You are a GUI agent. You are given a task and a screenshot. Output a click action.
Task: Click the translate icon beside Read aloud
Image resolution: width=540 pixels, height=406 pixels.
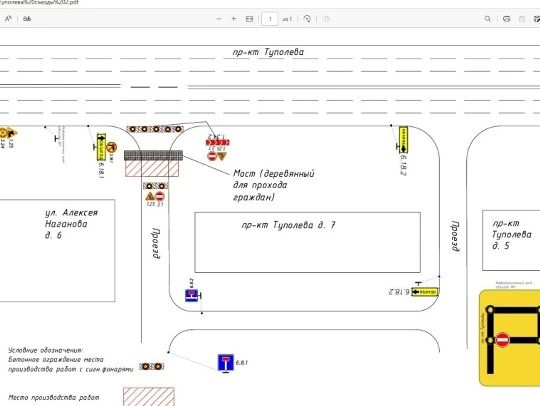[27, 19]
